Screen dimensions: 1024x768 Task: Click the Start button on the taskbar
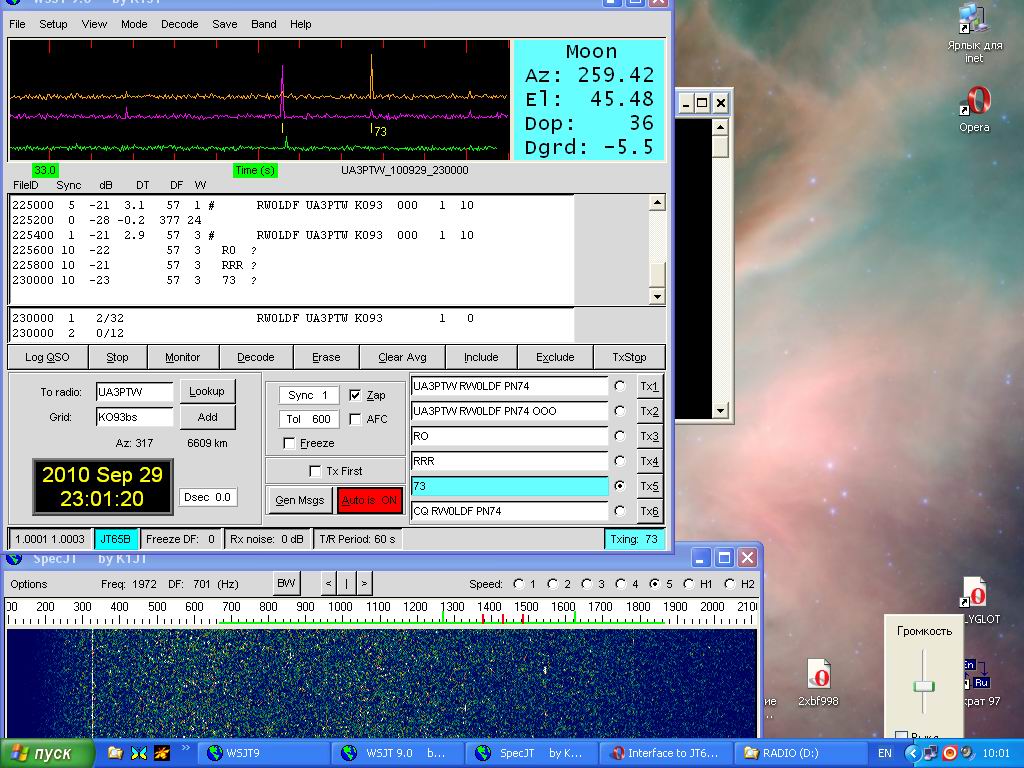point(45,753)
